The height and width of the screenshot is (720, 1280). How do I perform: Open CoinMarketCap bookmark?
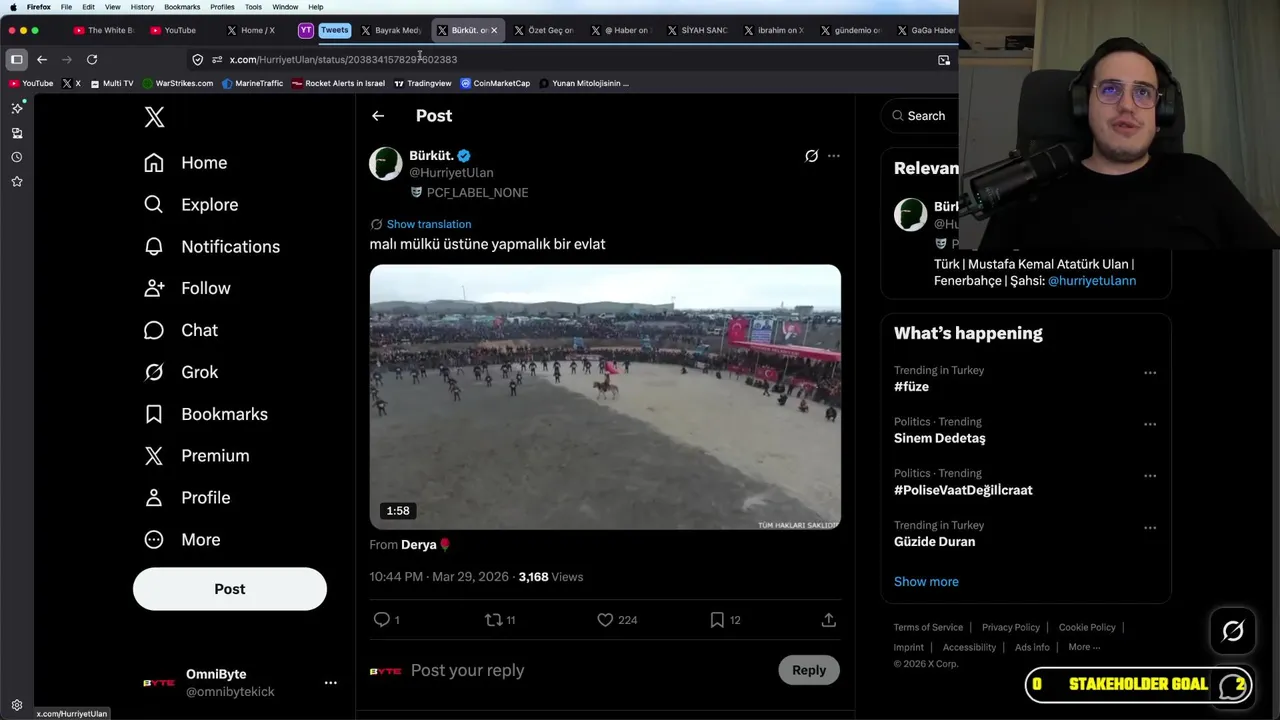pos(495,84)
